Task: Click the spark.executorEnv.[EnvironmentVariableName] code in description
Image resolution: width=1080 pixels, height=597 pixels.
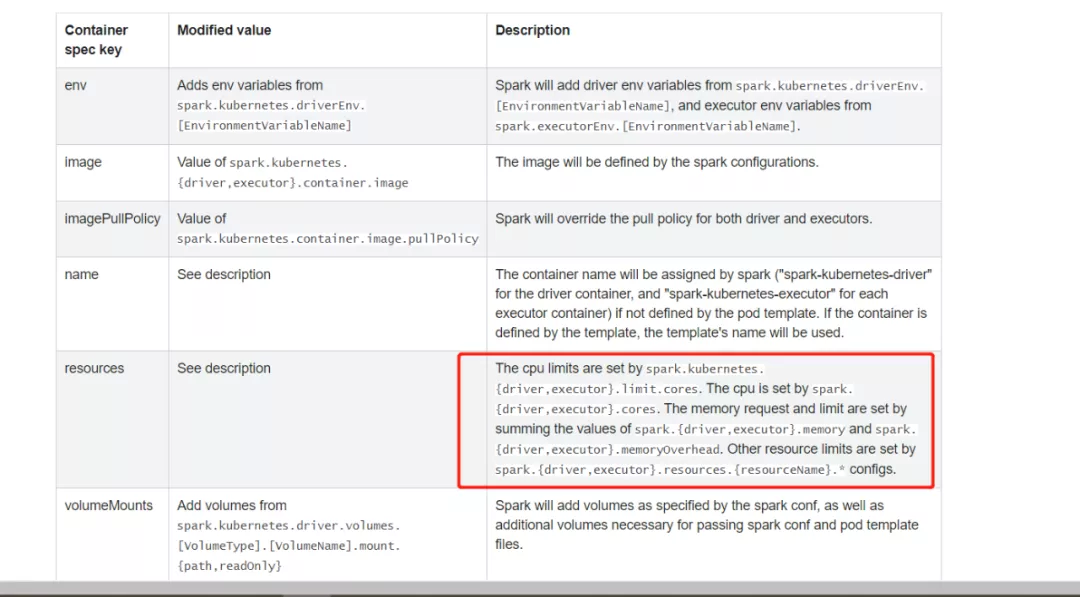Action: click(646, 127)
